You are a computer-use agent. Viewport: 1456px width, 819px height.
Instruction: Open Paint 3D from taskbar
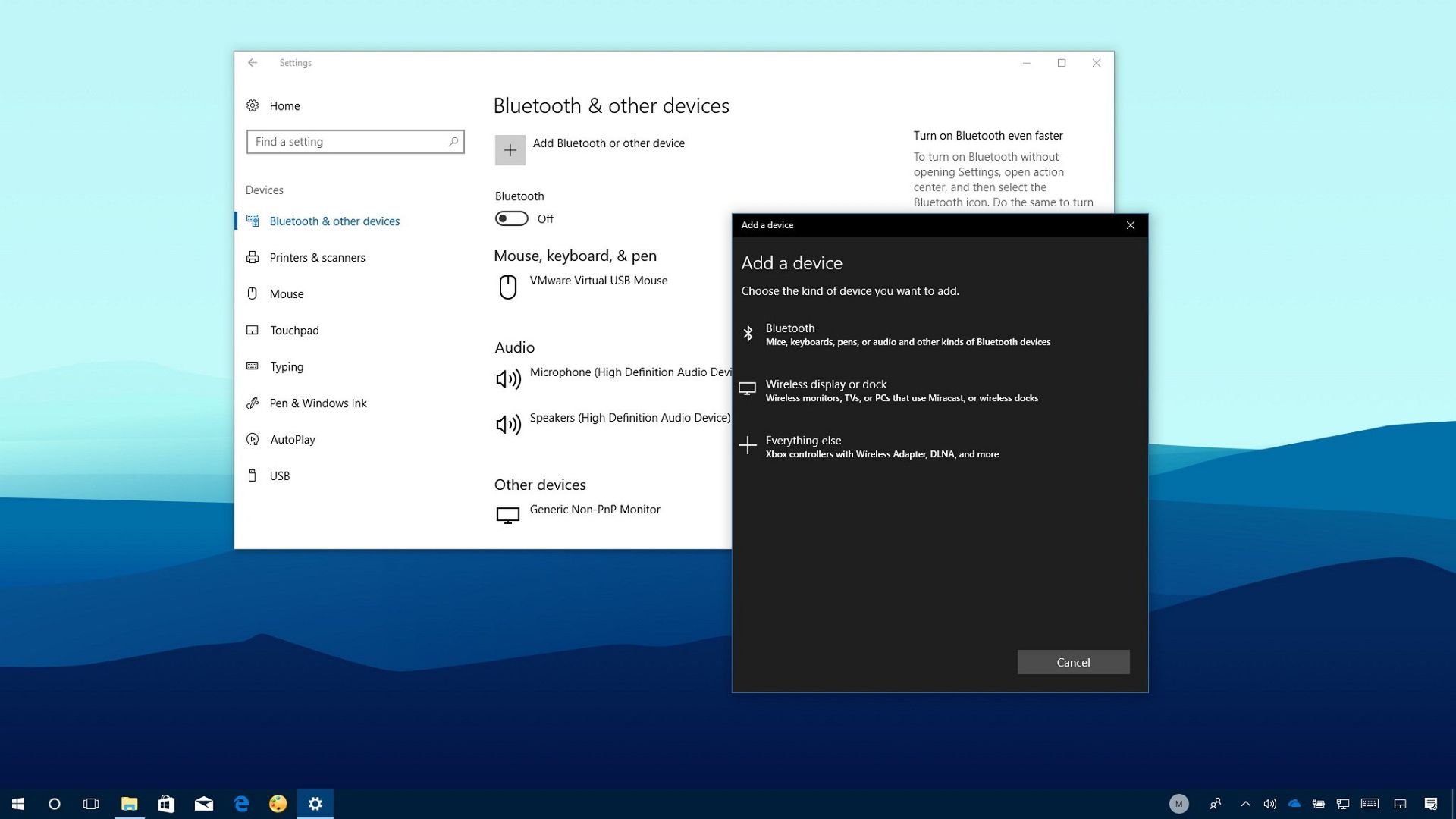(278, 804)
